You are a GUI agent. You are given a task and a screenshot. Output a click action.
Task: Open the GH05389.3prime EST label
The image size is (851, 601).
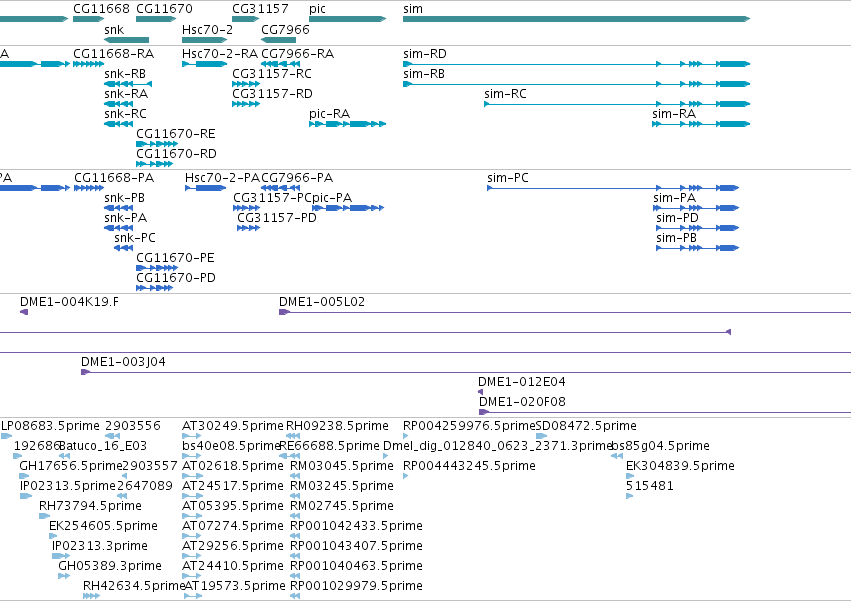(110, 566)
